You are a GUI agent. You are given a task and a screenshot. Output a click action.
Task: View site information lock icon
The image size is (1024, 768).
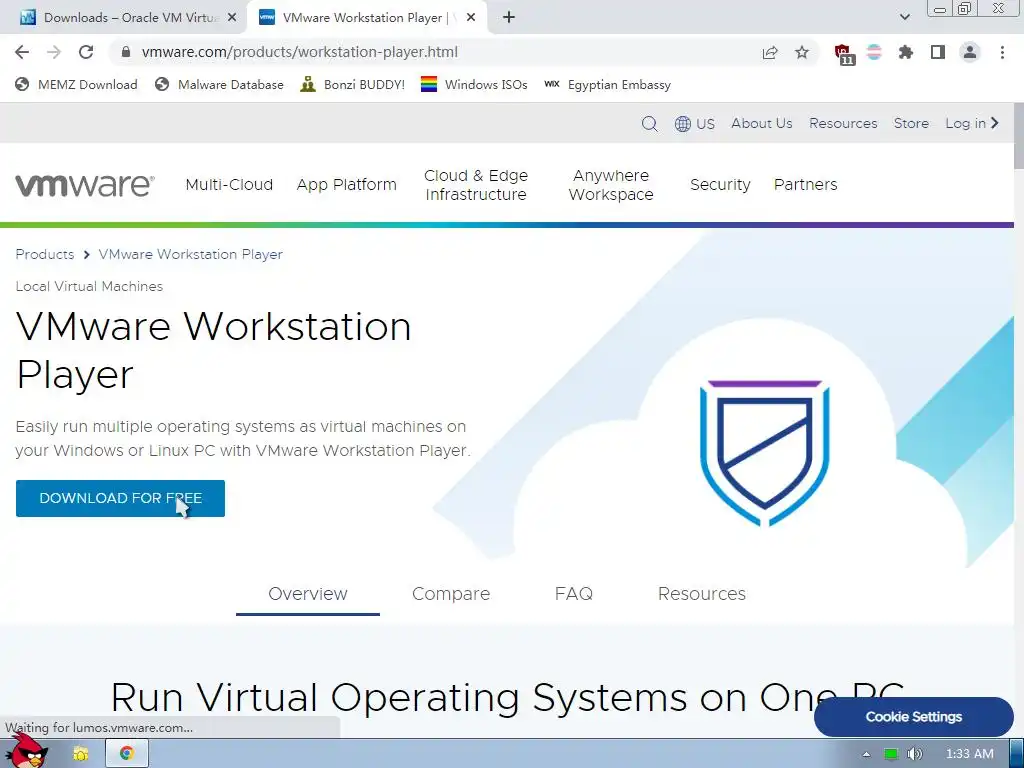(127, 52)
